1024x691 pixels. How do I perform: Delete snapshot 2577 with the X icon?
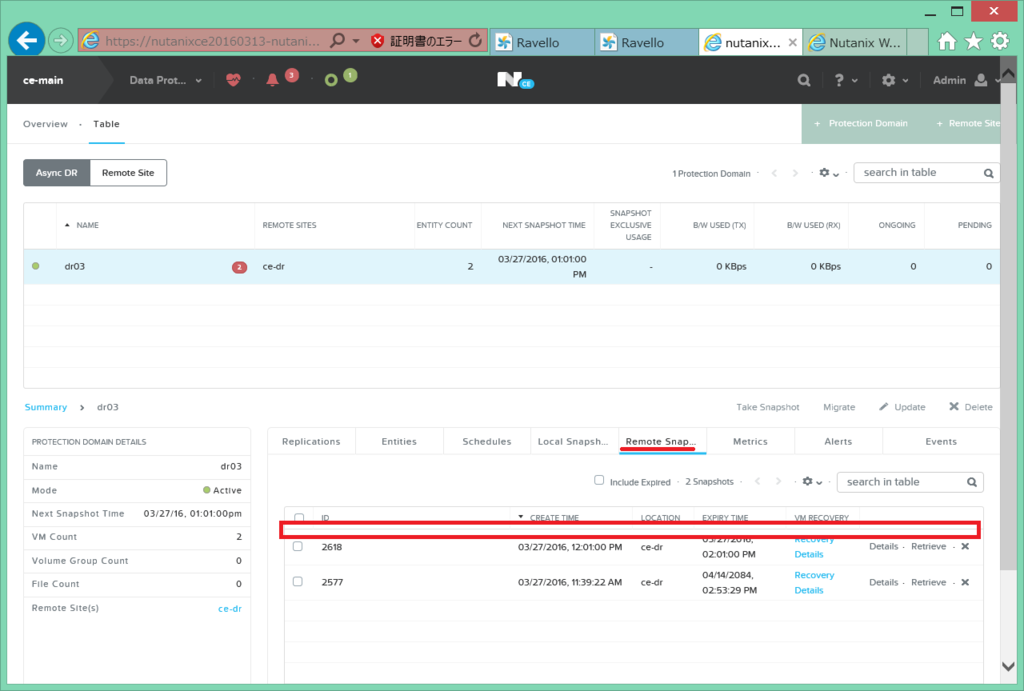[x=965, y=583]
